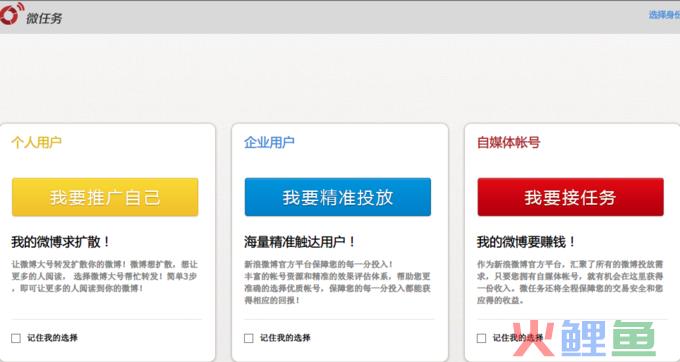Click the 我的微博要赚钱！ headline
Image resolution: width=680 pixels, height=362 pixels.
coord(526,241)
